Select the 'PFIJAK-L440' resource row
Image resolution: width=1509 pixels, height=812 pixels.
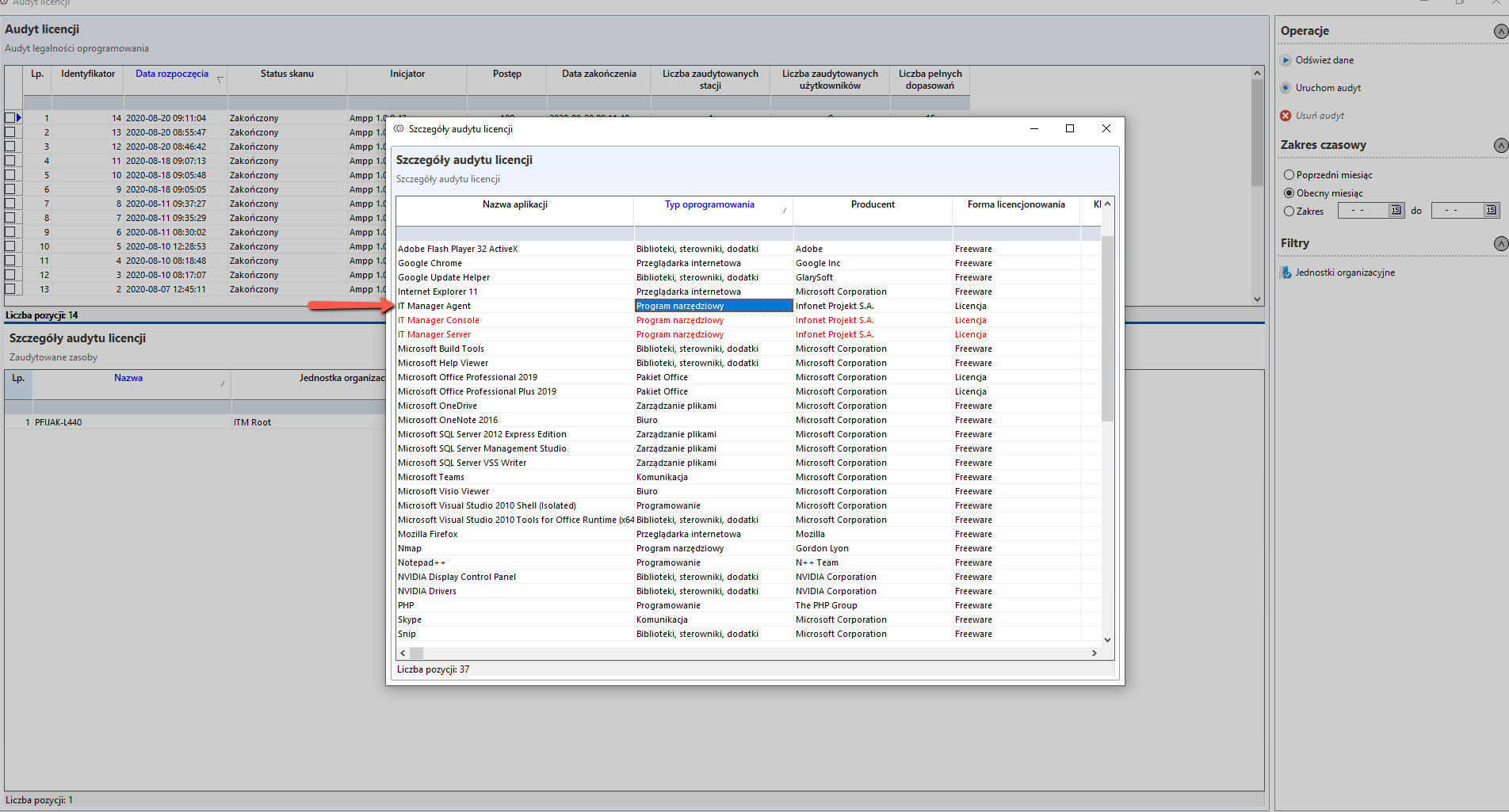(197, 422)
